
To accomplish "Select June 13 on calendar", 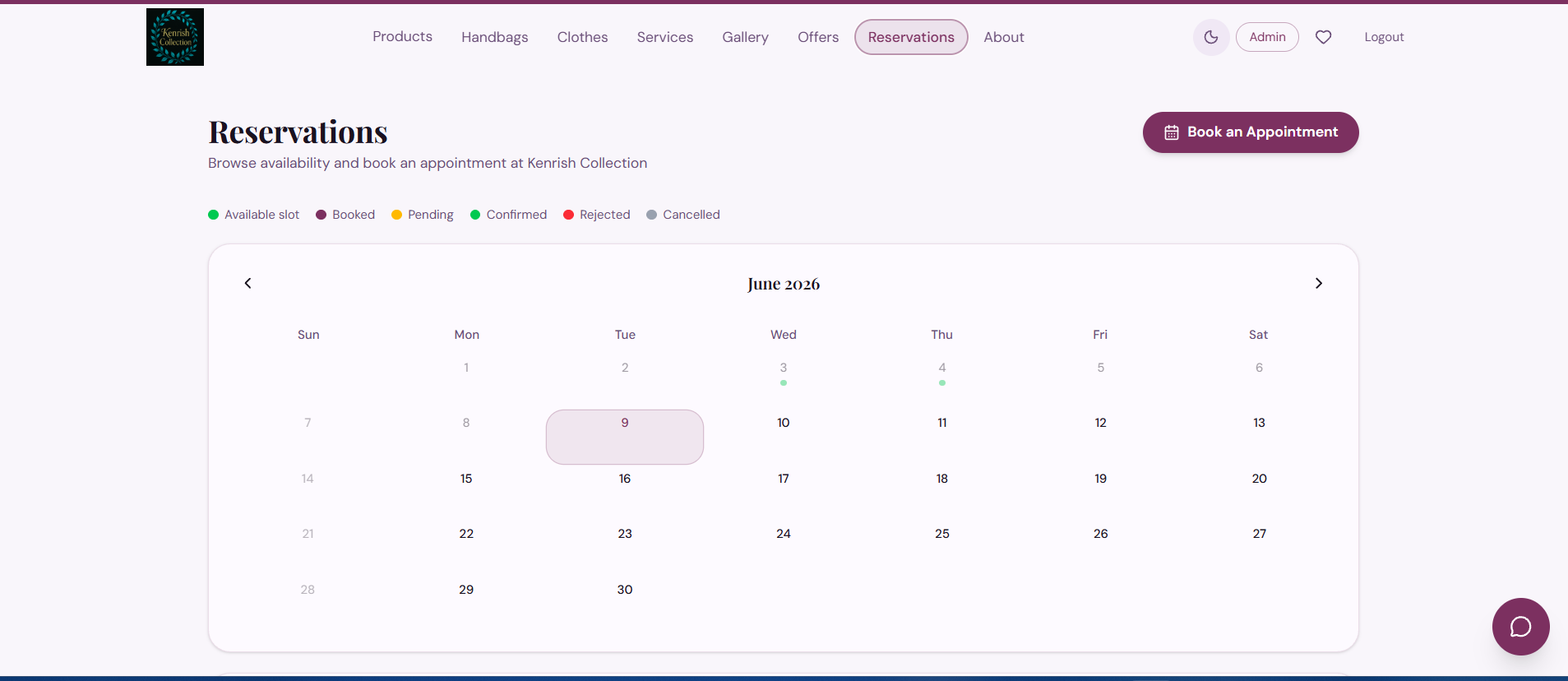I will [1259, 437].
